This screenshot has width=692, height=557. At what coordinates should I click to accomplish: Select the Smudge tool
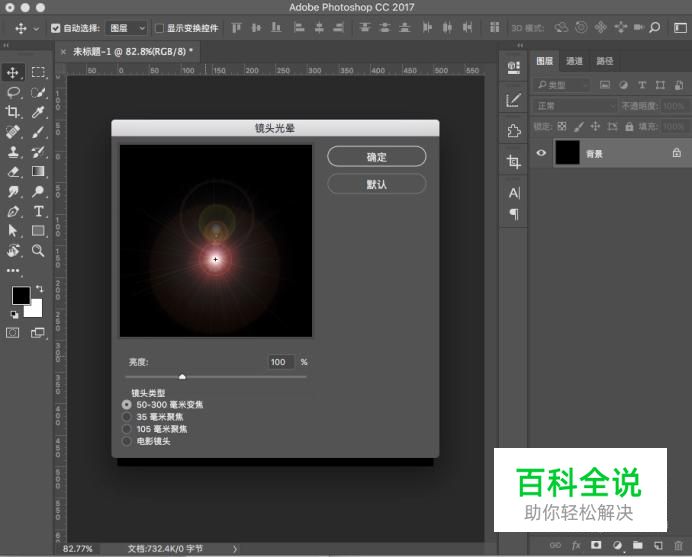click(13, 191)
